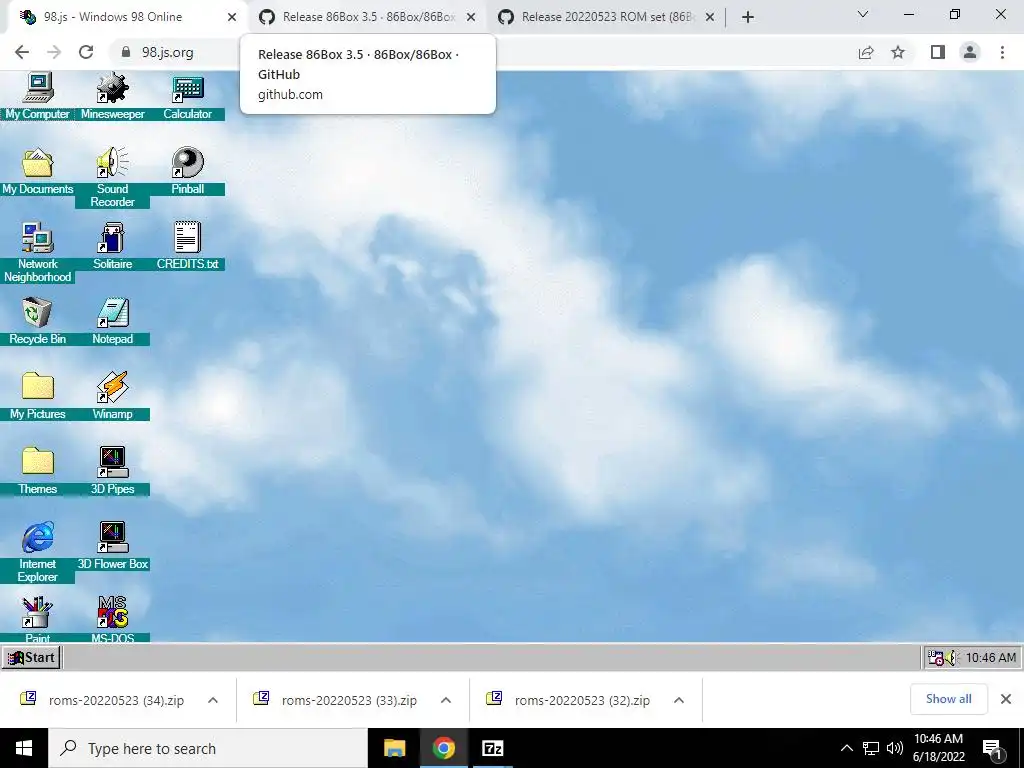
Task: Go forward in browser history
Action: (54, 52)
